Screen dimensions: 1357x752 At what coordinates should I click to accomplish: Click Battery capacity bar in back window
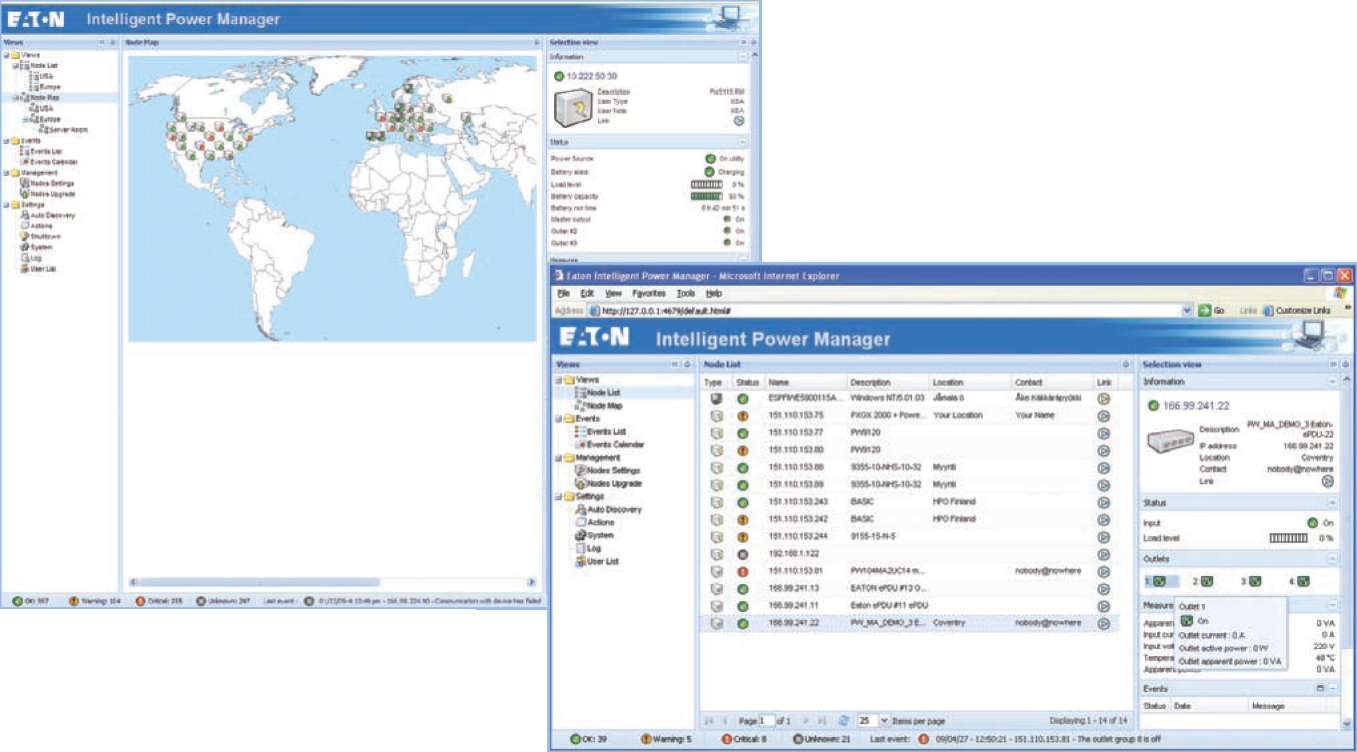[706, 196]
